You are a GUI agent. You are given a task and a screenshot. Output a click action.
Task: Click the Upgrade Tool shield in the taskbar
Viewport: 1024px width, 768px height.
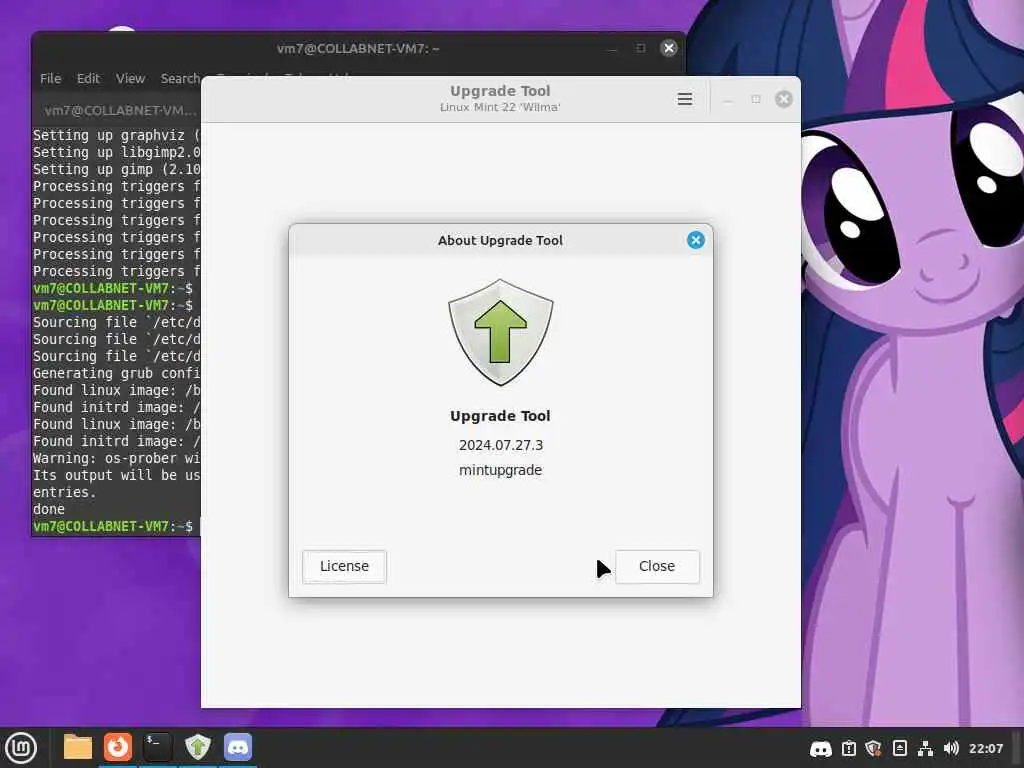198,747
